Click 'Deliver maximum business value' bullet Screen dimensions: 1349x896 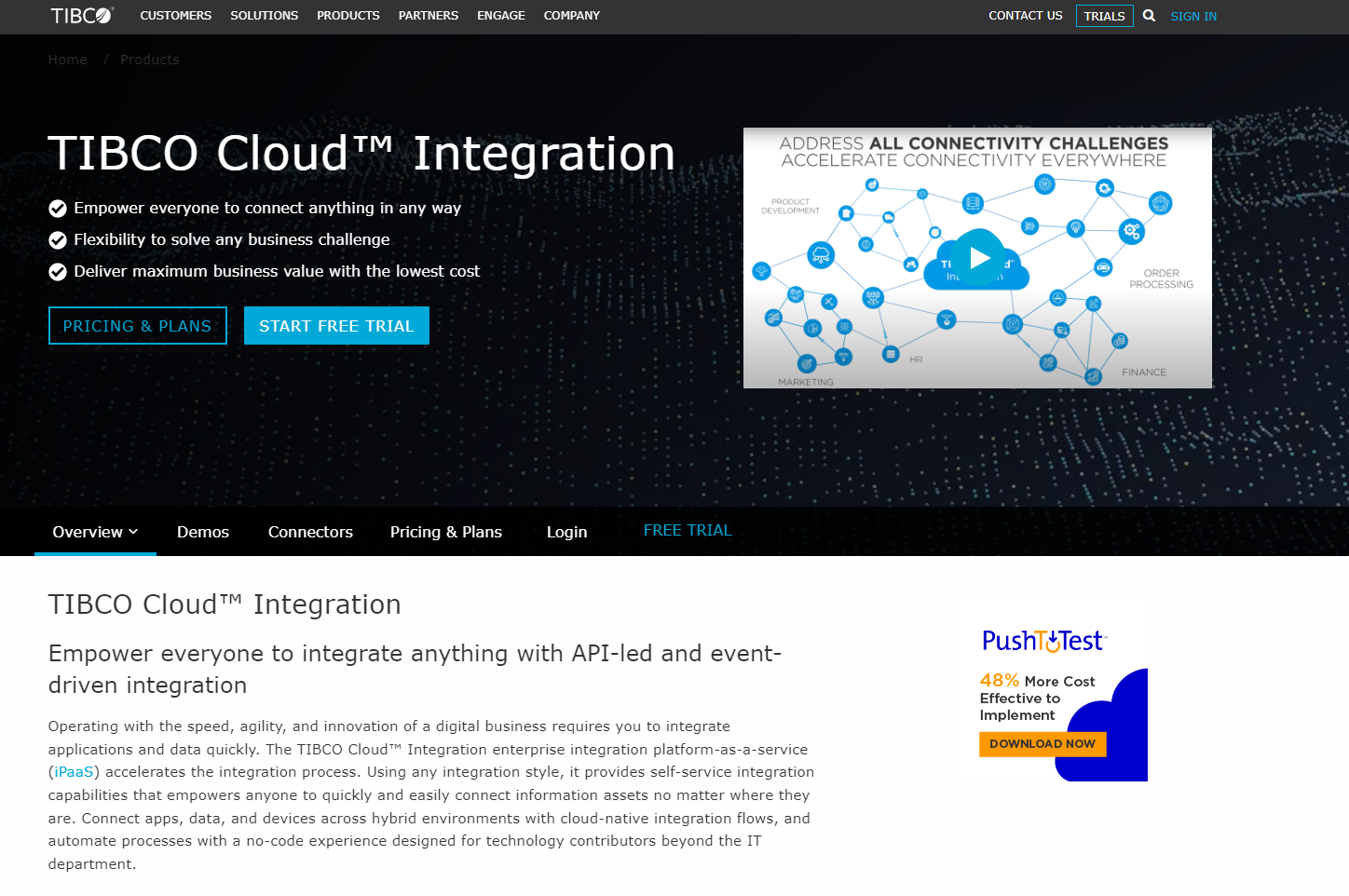tap(277, 271)
